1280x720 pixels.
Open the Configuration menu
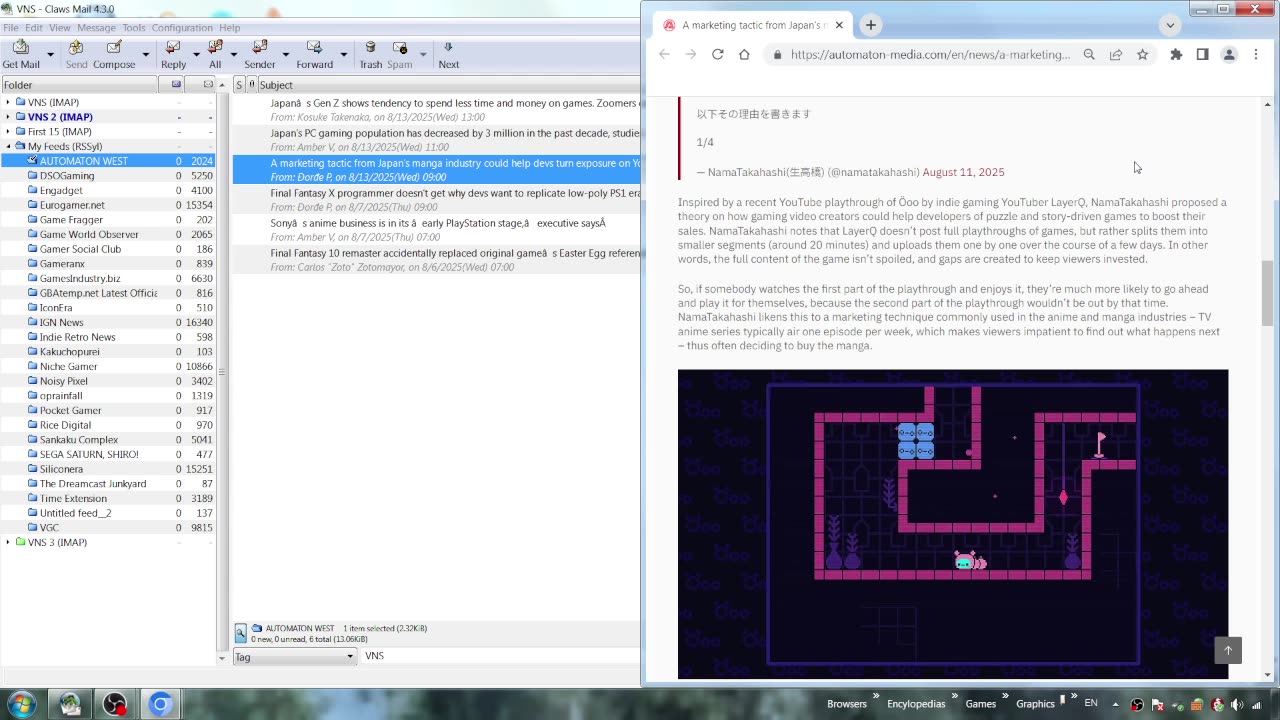(182, 28)
